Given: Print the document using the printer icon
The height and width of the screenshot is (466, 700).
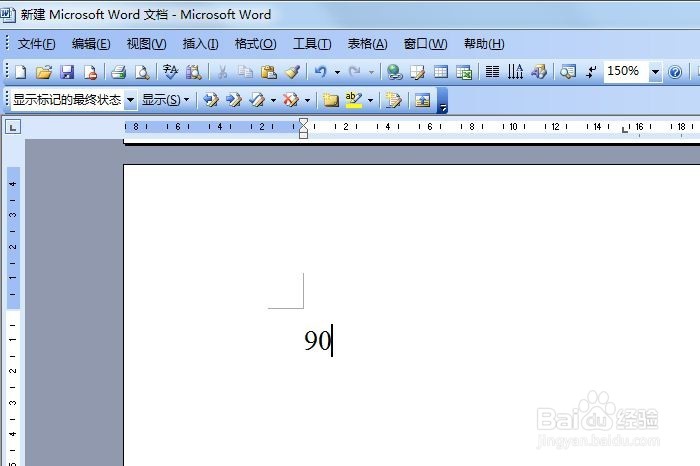Looking at the screenshot, I should tap(119, 72).
